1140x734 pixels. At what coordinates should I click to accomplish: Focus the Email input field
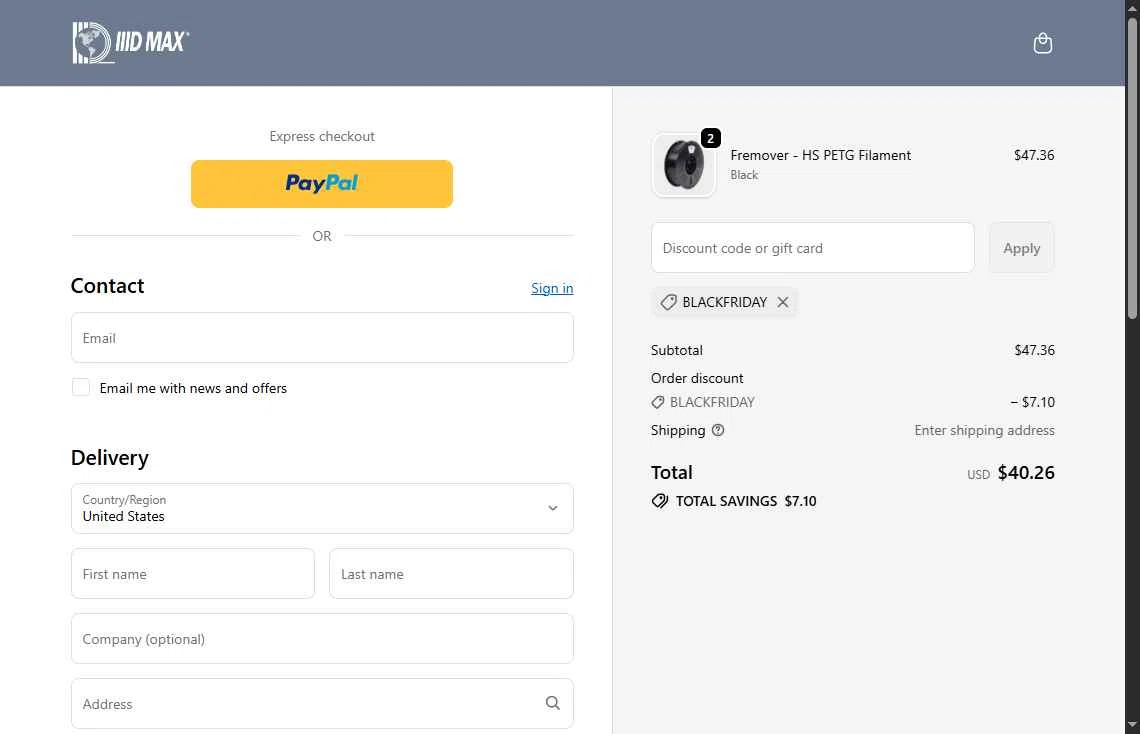(322, 338)
